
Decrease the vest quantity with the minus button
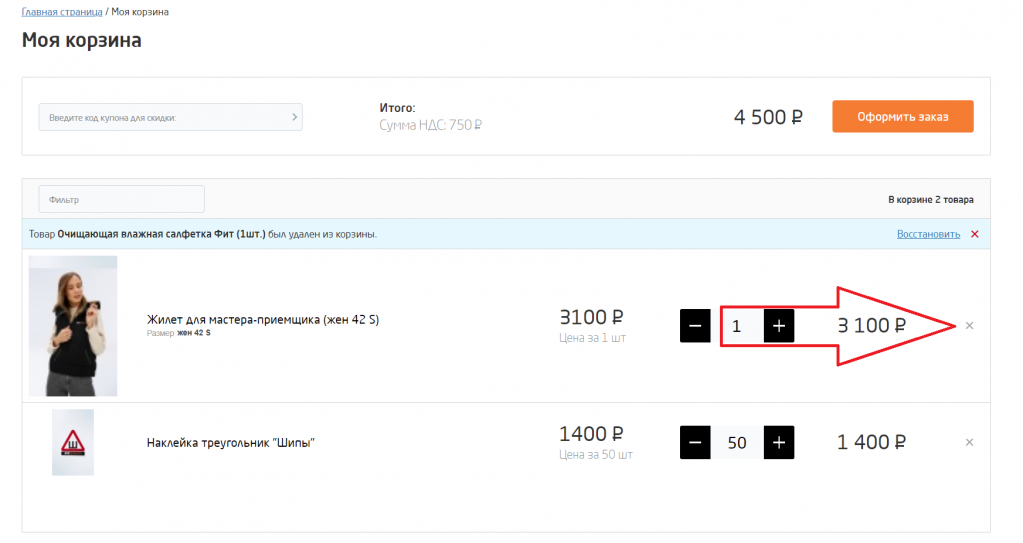[695, 326]
